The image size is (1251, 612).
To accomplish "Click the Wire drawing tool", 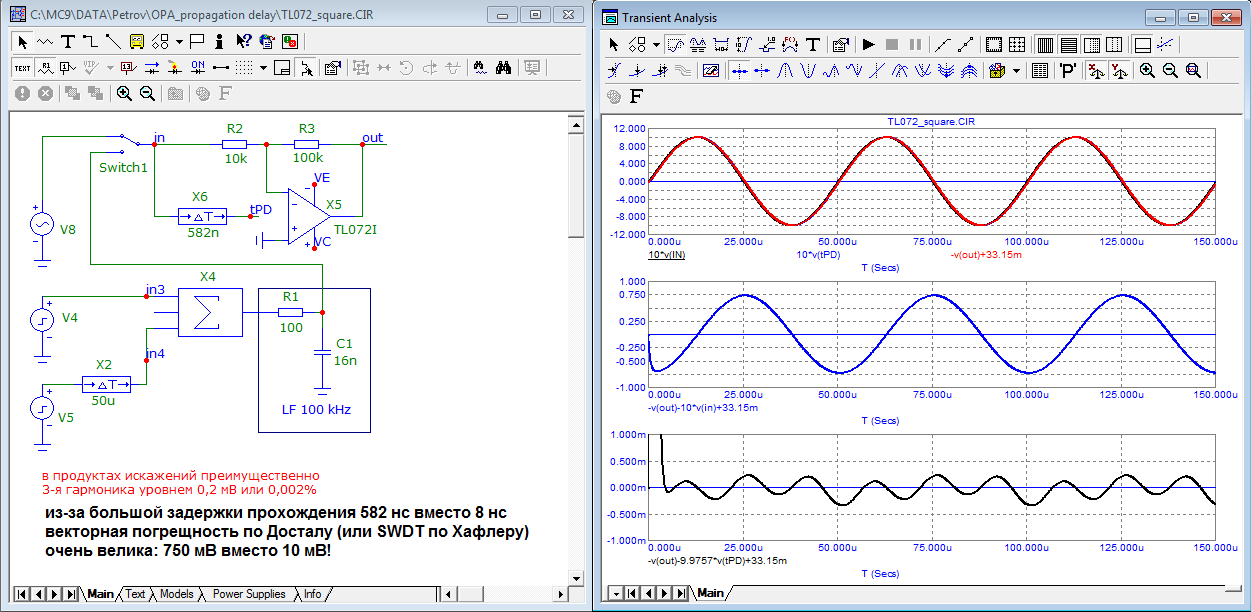I will [90, 42].
